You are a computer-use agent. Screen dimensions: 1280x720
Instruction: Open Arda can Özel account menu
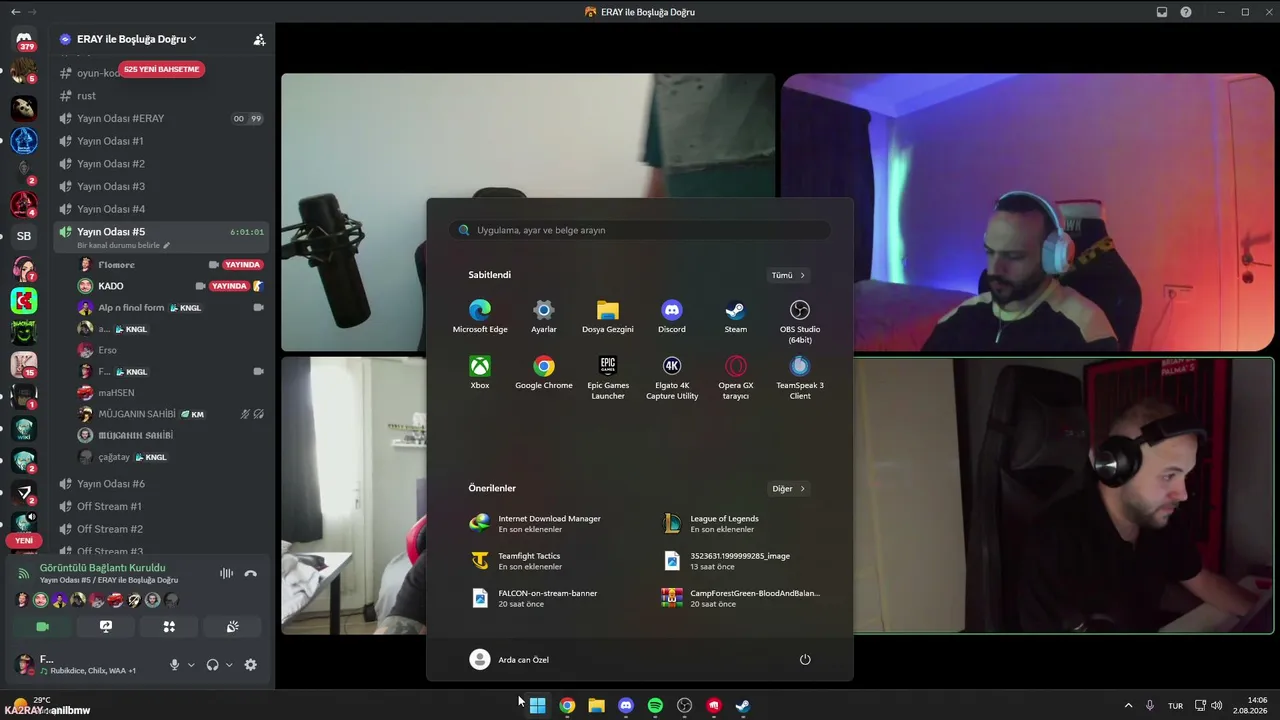point(509,660)
